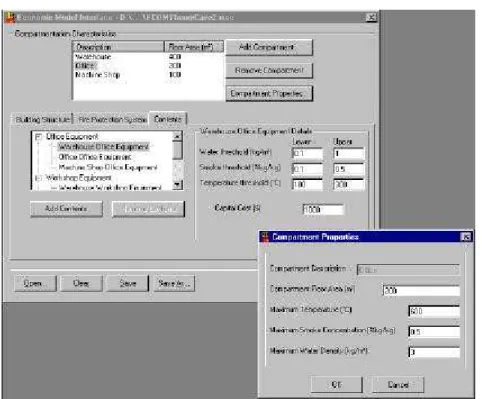Click the Save button
Viewport: 482px width, 399px height.
(127, 284)
